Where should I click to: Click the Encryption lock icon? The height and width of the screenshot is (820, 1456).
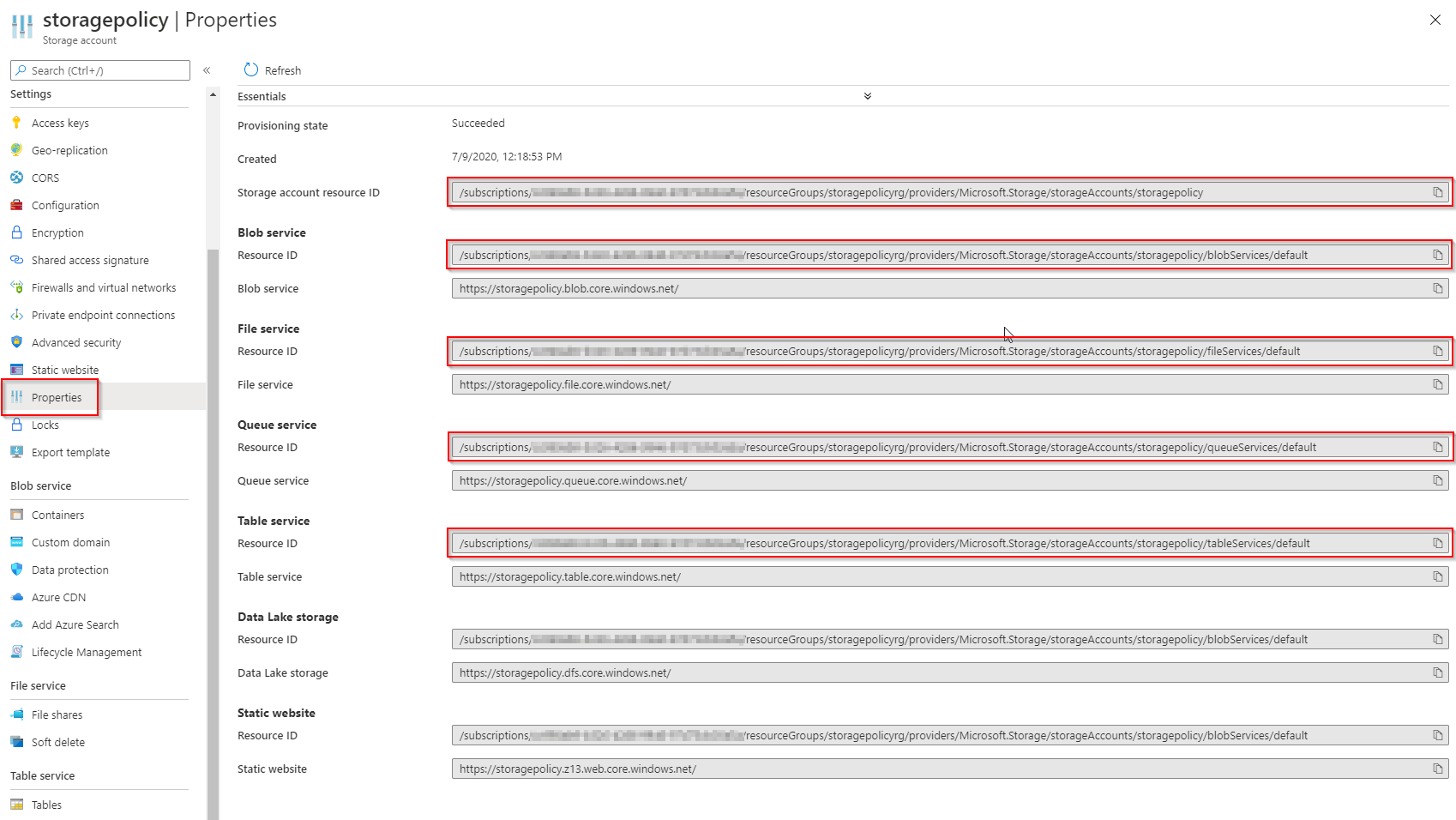16,232
